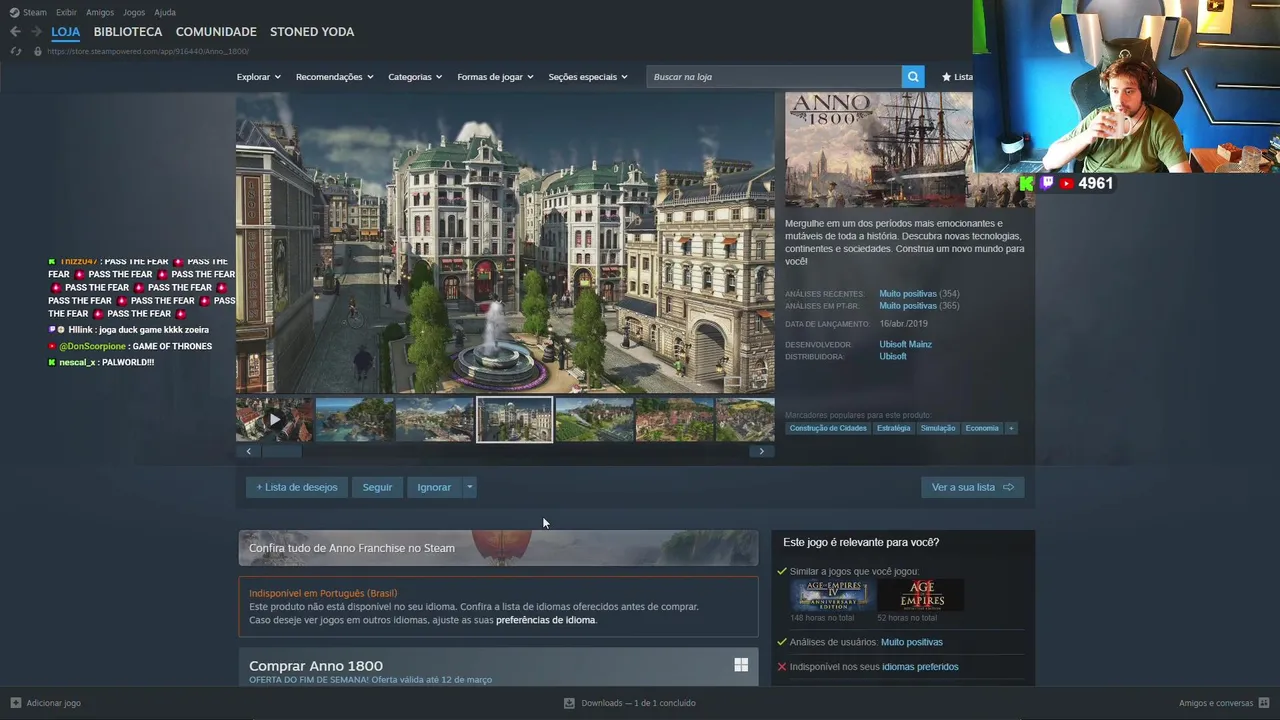
Task: Click the blue search magnifier button
Action: coord(912,77)
